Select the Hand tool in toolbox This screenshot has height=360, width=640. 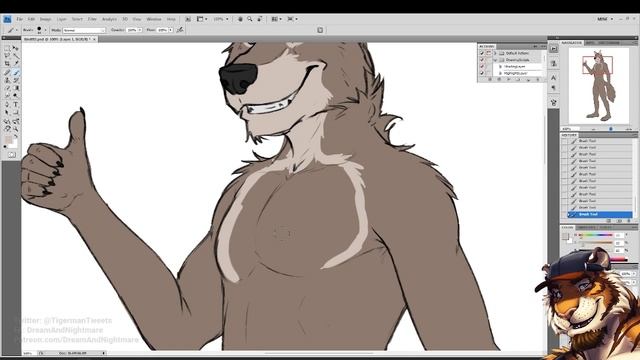7,129
